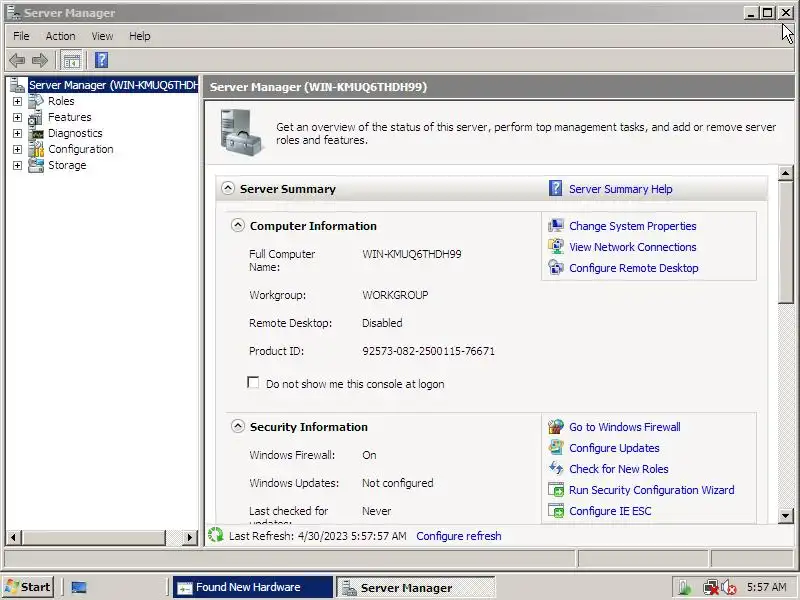Select the Configuration node icon
Screen dimensions: 800x600
click(36, 149)
